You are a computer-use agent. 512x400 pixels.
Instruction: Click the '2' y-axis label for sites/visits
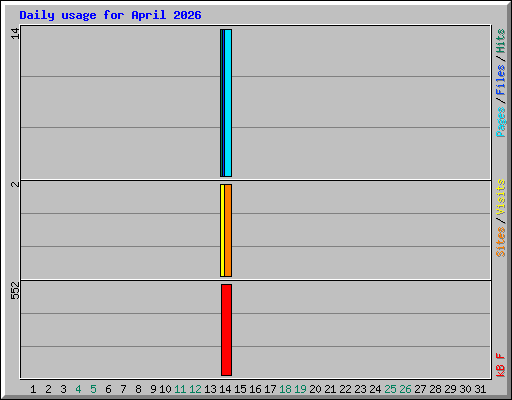[x=15, y=184]
